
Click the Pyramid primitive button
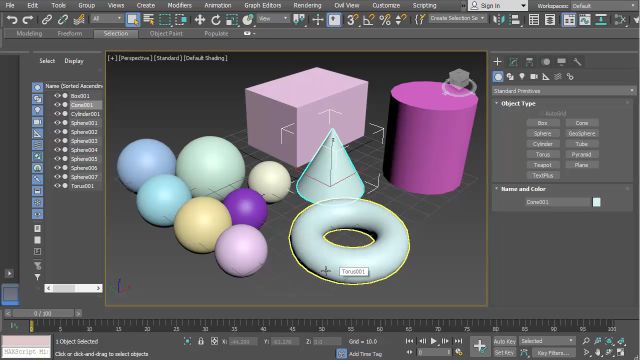(582, 154)
